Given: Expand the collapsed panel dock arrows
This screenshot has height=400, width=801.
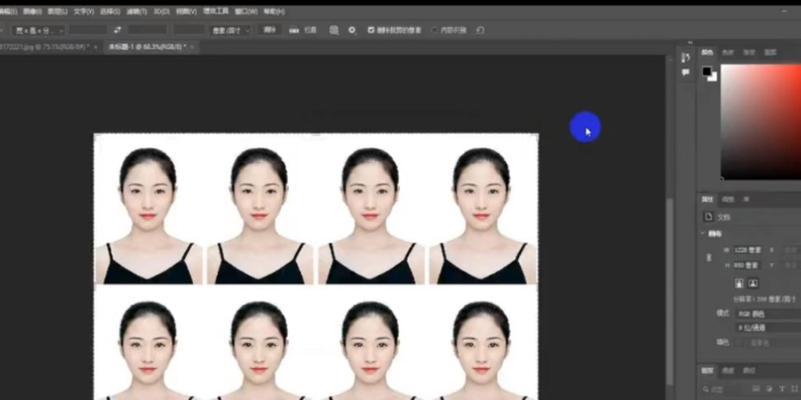Looking at the screenshot, I should coord(690,43).
